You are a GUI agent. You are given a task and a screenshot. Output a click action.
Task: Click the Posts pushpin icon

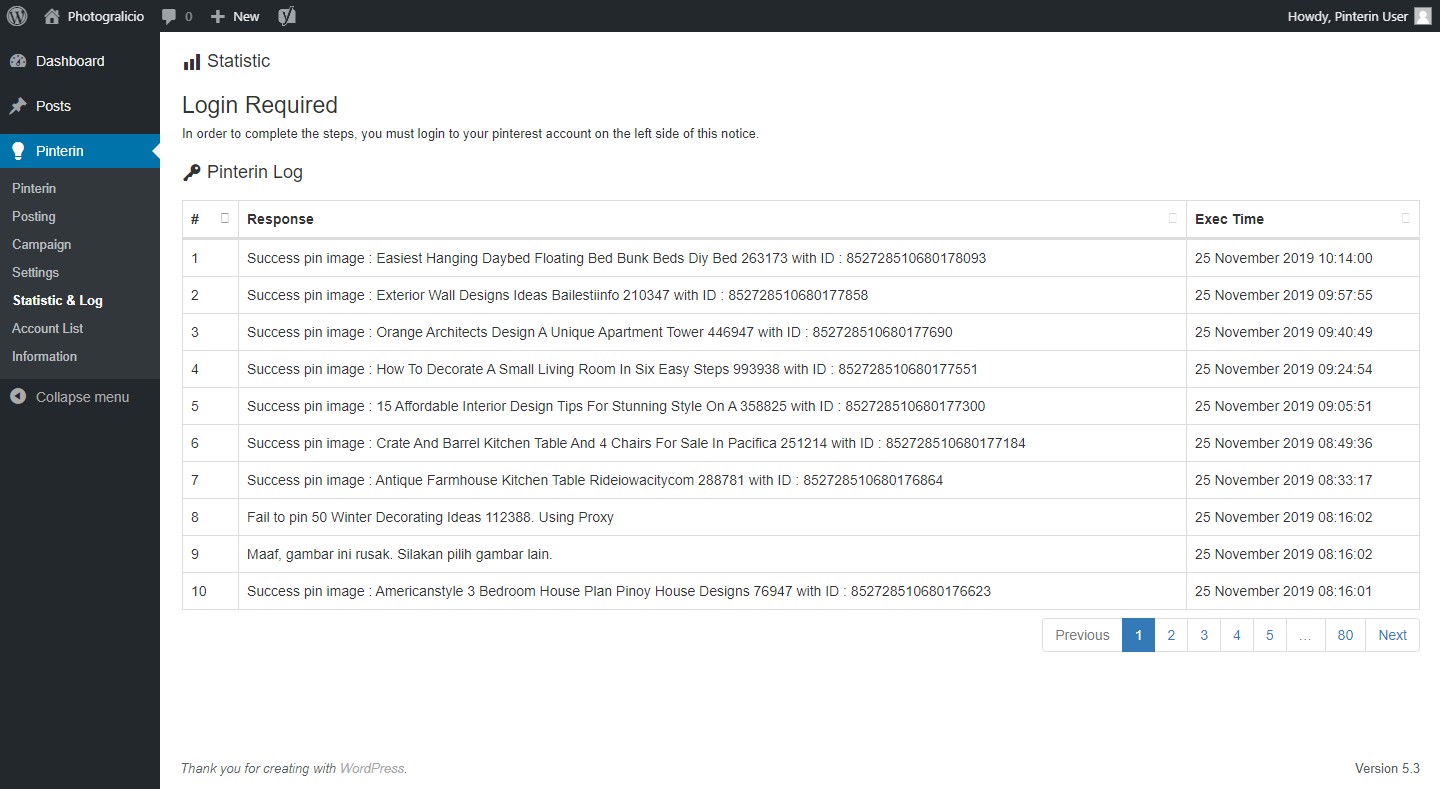click(x=18, y=106)
